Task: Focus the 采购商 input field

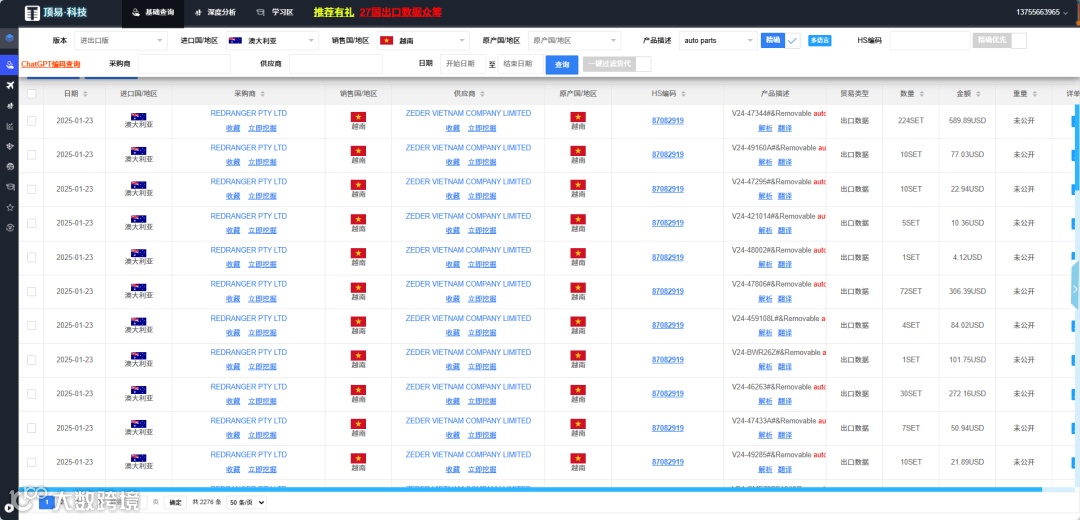Action: 184,64
